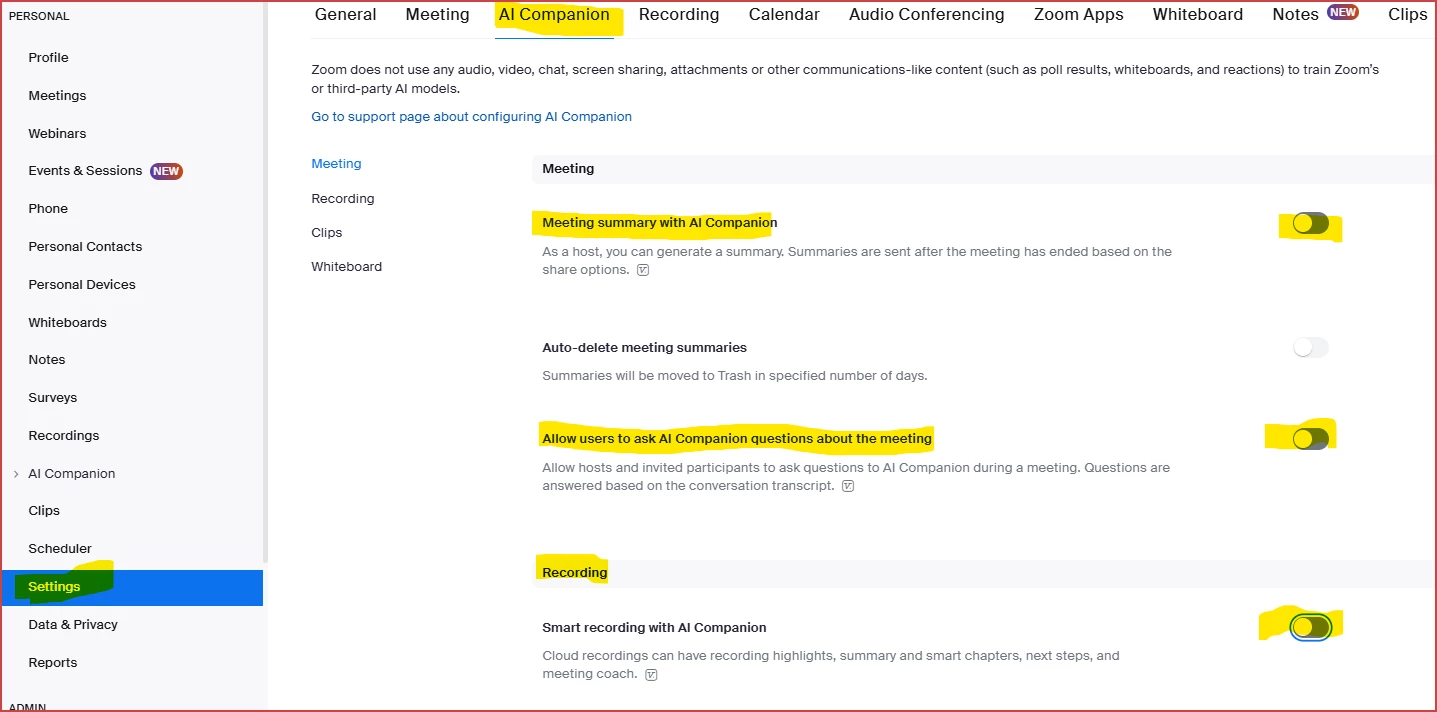Image resolution: width=1437 pixels, height=712 pixels.
Task: Switch to the Meeting settings tab
Action: click(x=437, y=15)
